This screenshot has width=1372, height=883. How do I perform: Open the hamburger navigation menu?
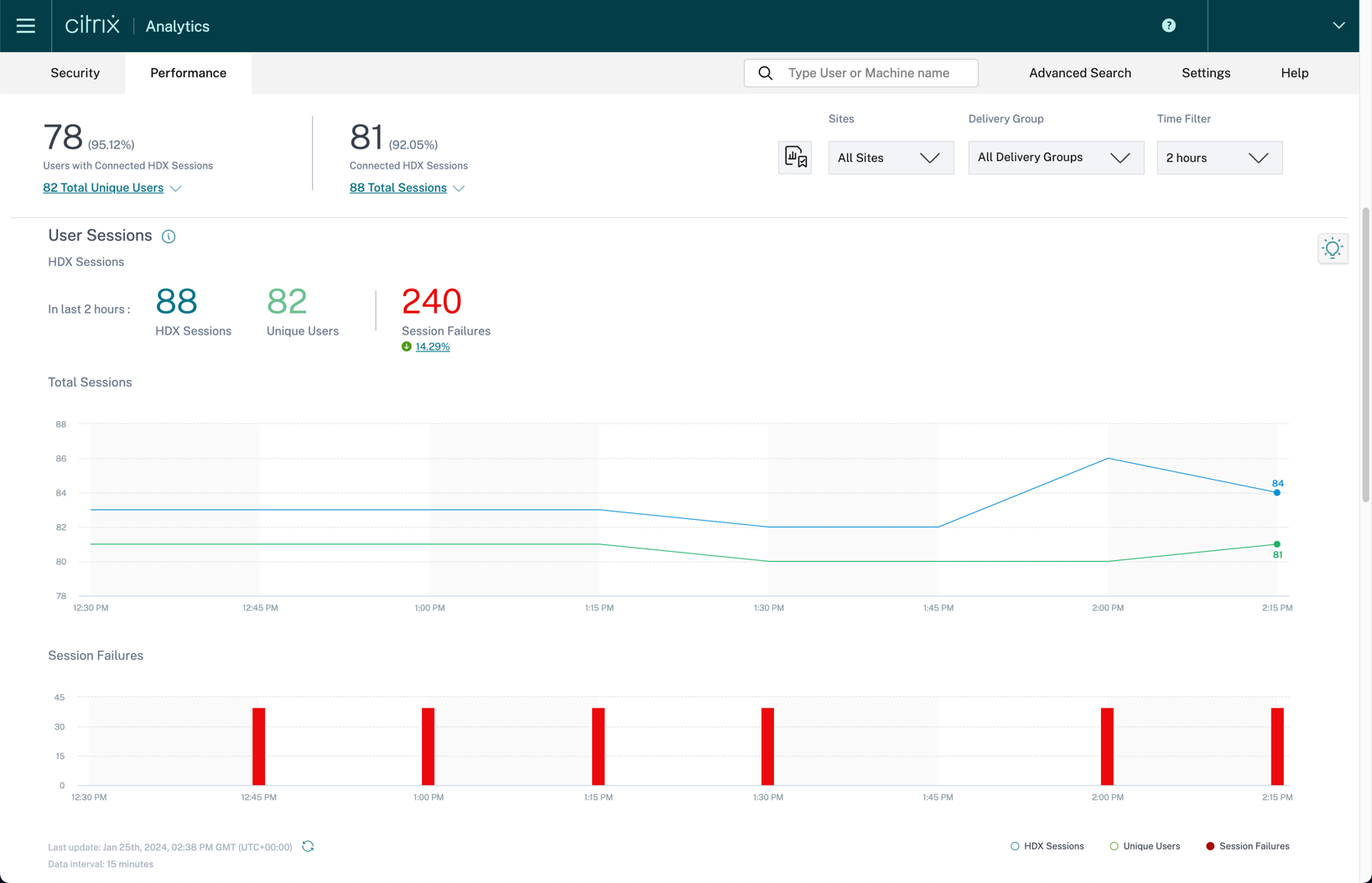tap(26, 26)
